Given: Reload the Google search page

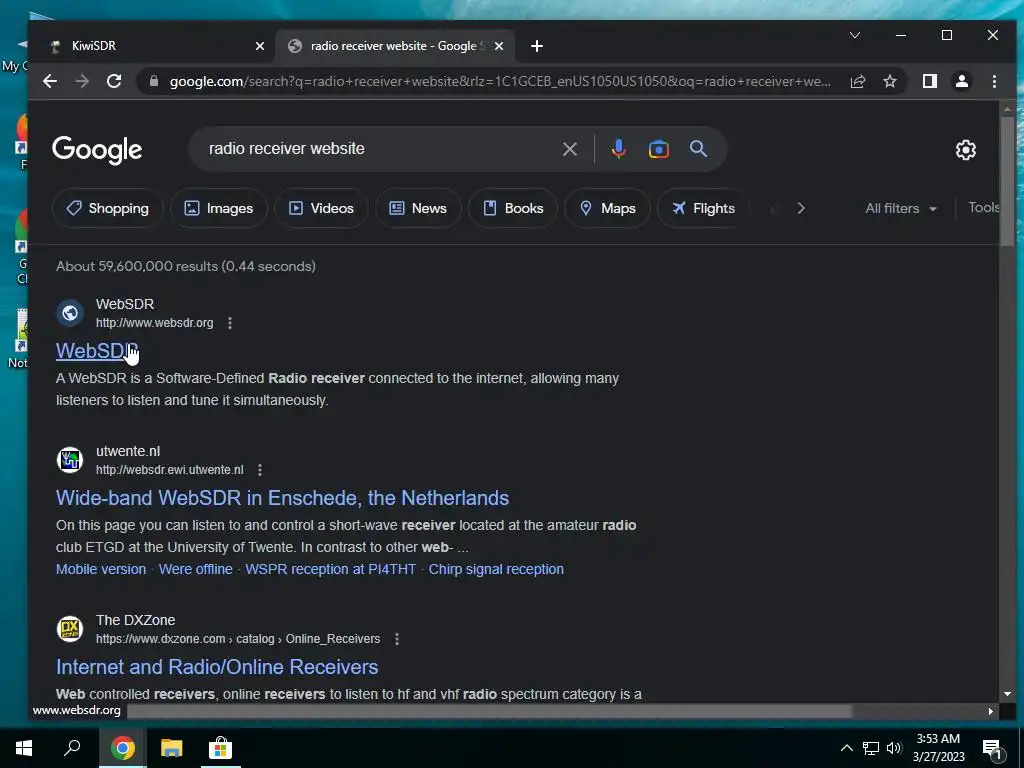Looking at the screenshot, I should 114,81.
